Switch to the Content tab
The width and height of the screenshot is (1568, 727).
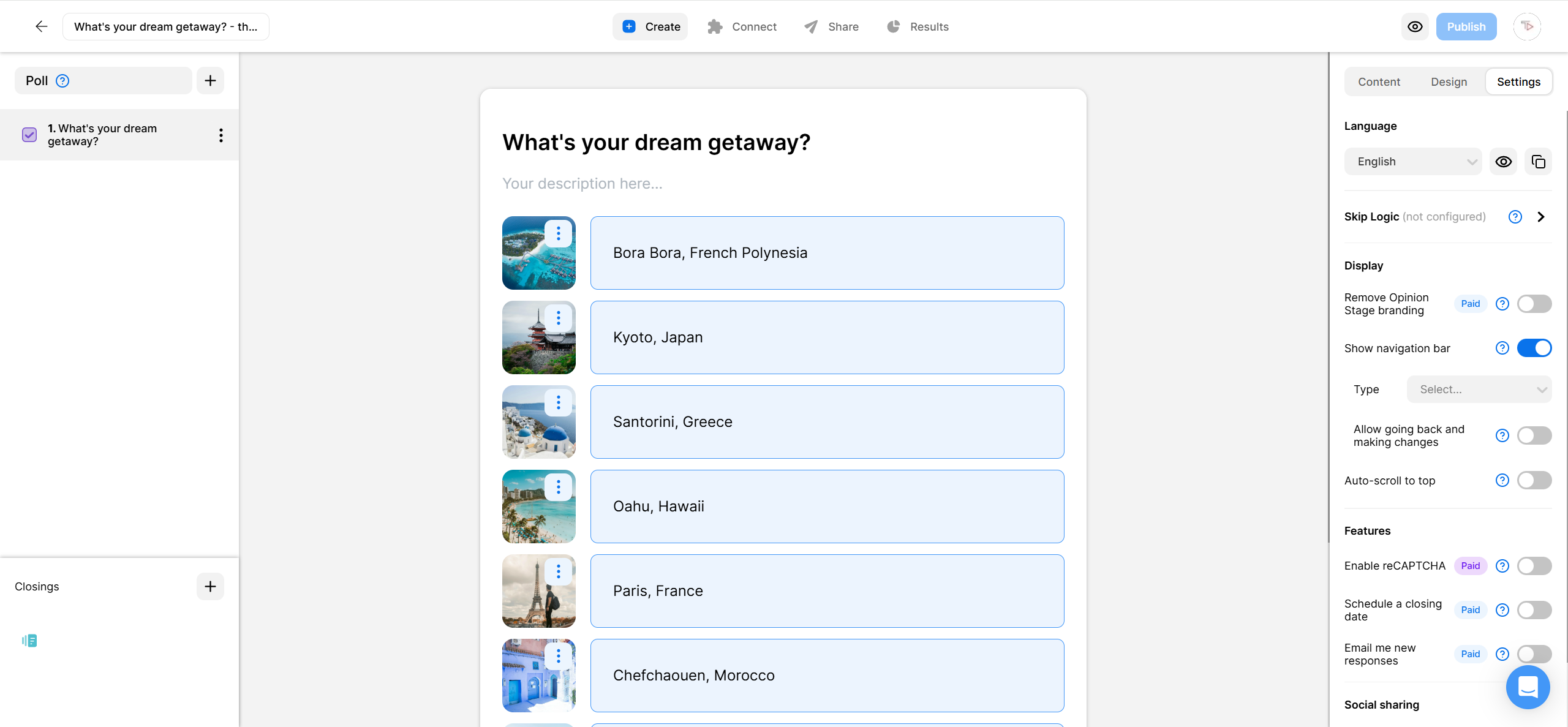click(1379, 81)
